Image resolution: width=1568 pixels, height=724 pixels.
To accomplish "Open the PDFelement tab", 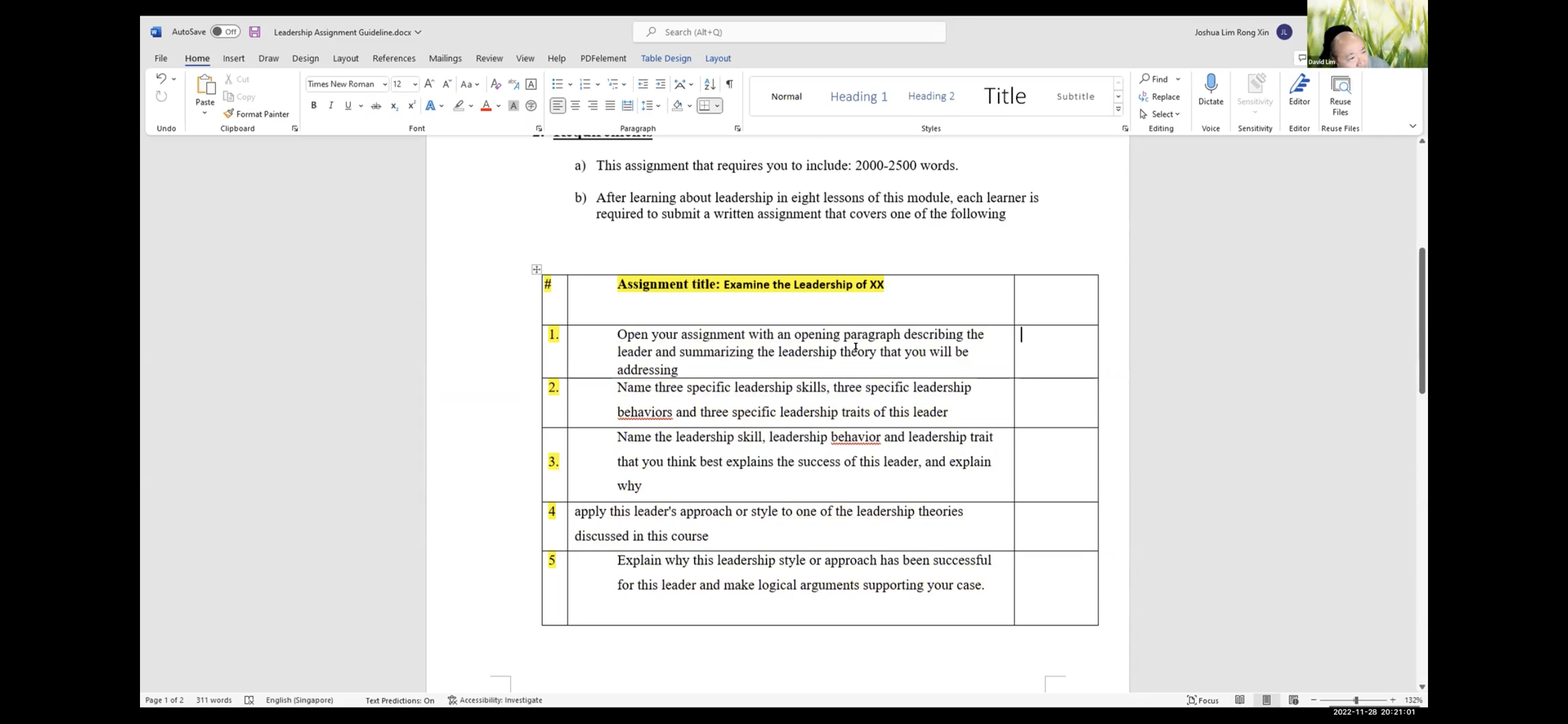I will pyautogui.click(x=603, y=58).
